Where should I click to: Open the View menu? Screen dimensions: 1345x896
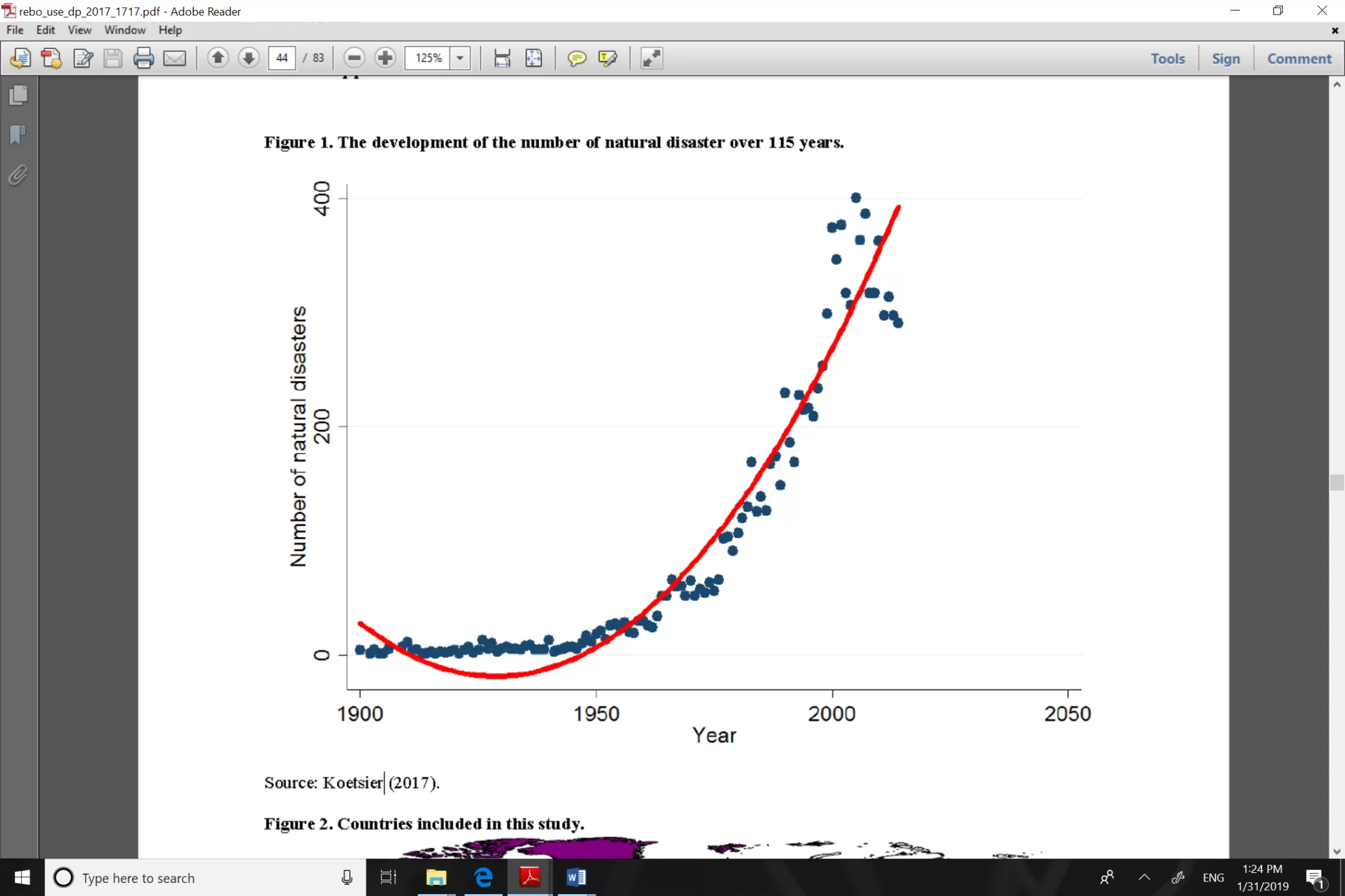[x=79, y=30]
